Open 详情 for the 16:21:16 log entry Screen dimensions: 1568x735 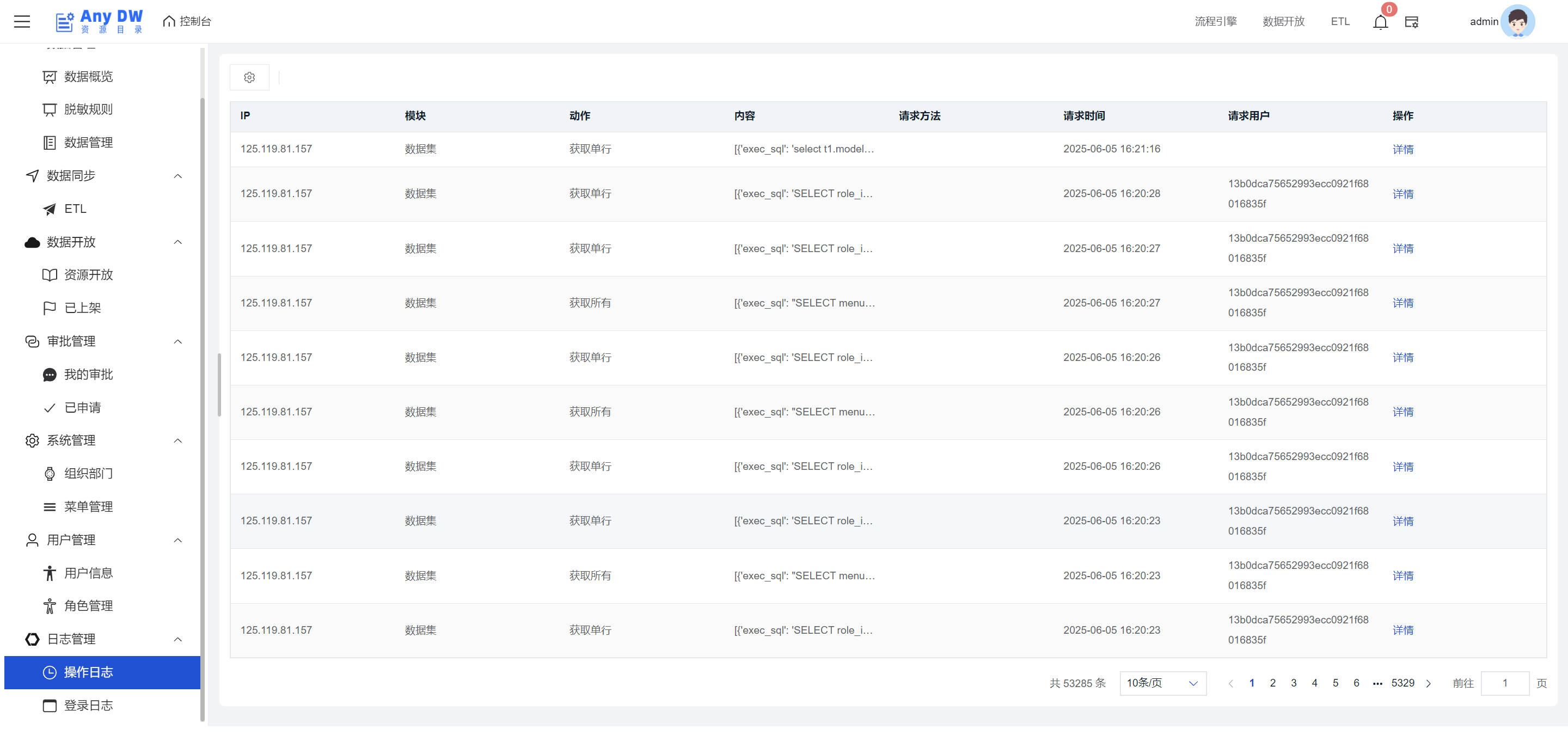pyautogui.click(x=1402, y=149)
